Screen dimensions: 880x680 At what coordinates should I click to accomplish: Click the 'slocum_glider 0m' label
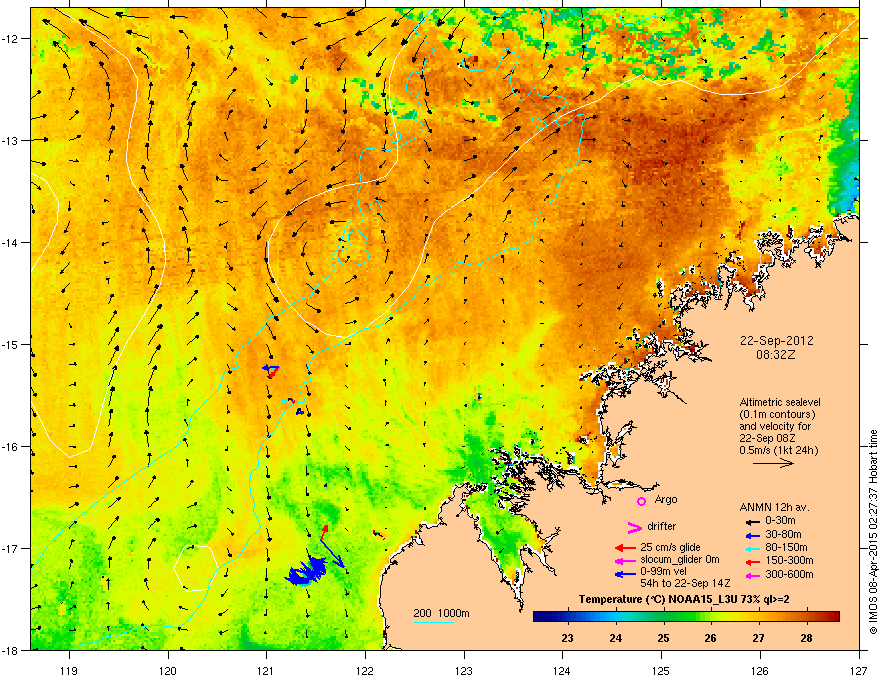click(x=680, y=560)
